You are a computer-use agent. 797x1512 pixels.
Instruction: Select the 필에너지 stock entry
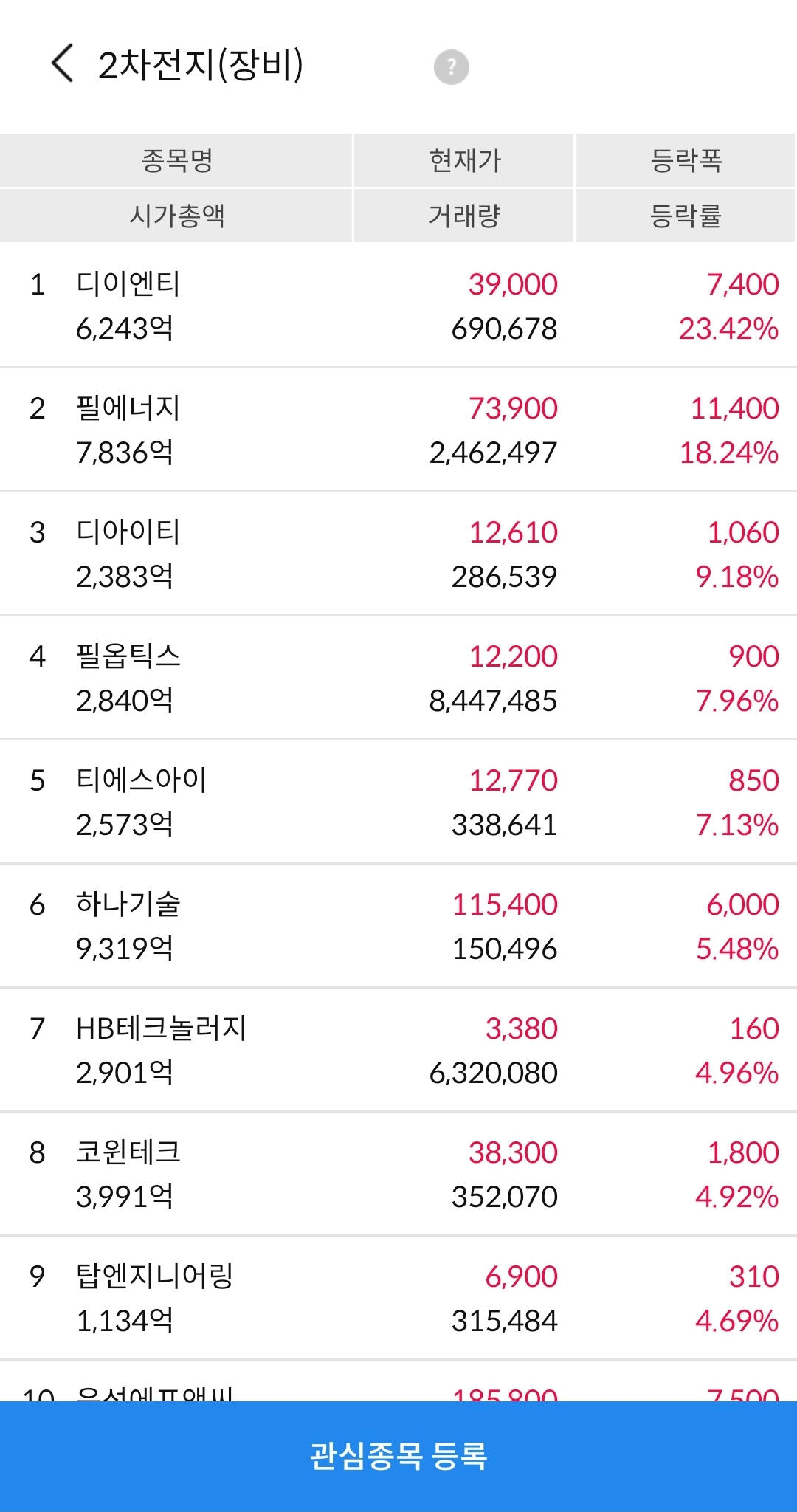[128, 408]
